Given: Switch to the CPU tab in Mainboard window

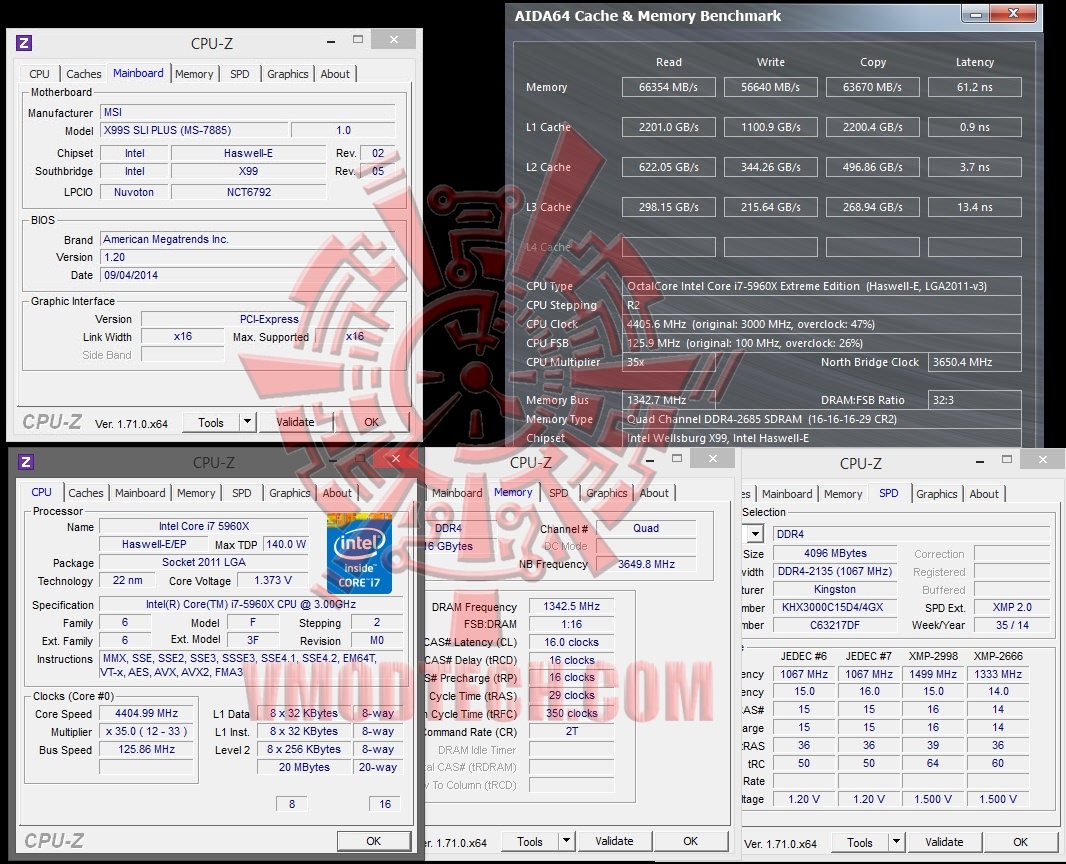Looking at the screenshot, I should tap(39, 73).
